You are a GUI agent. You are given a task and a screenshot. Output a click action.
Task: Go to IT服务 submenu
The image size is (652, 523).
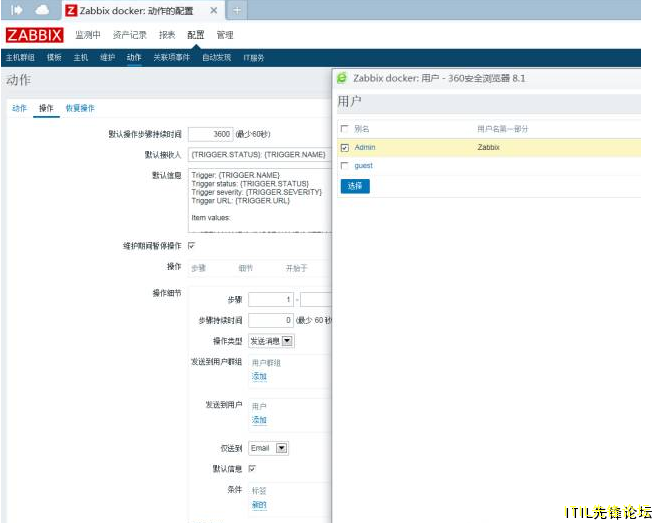[254, 57]
